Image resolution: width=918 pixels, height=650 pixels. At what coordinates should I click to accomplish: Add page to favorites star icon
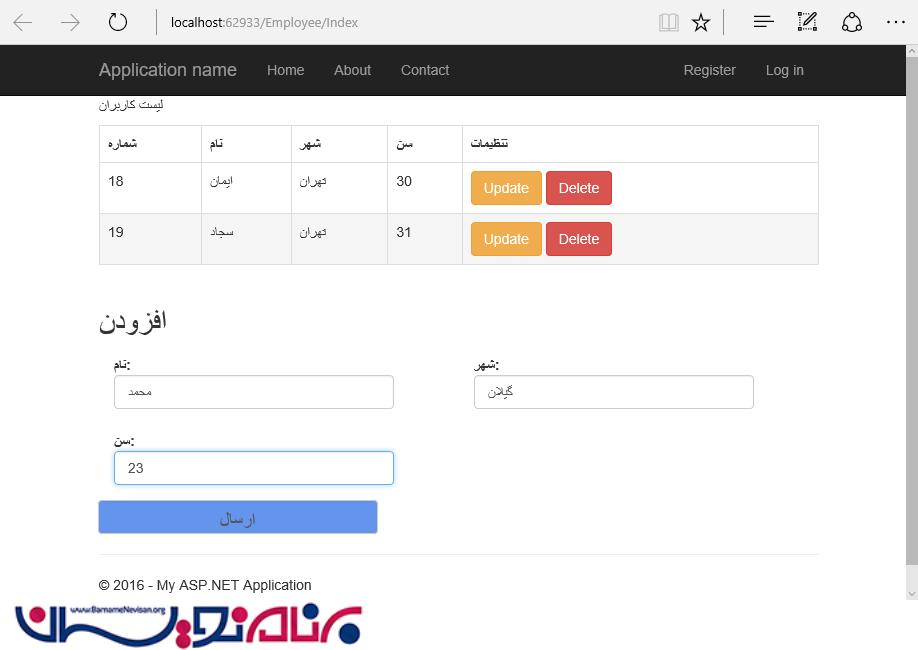point(701,23)
